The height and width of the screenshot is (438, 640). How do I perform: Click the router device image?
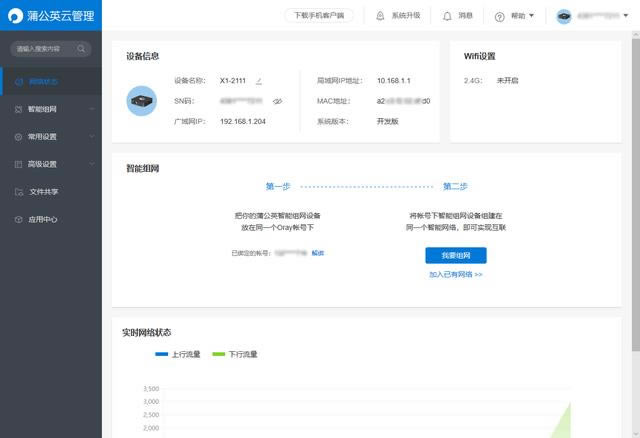[142, 100]
